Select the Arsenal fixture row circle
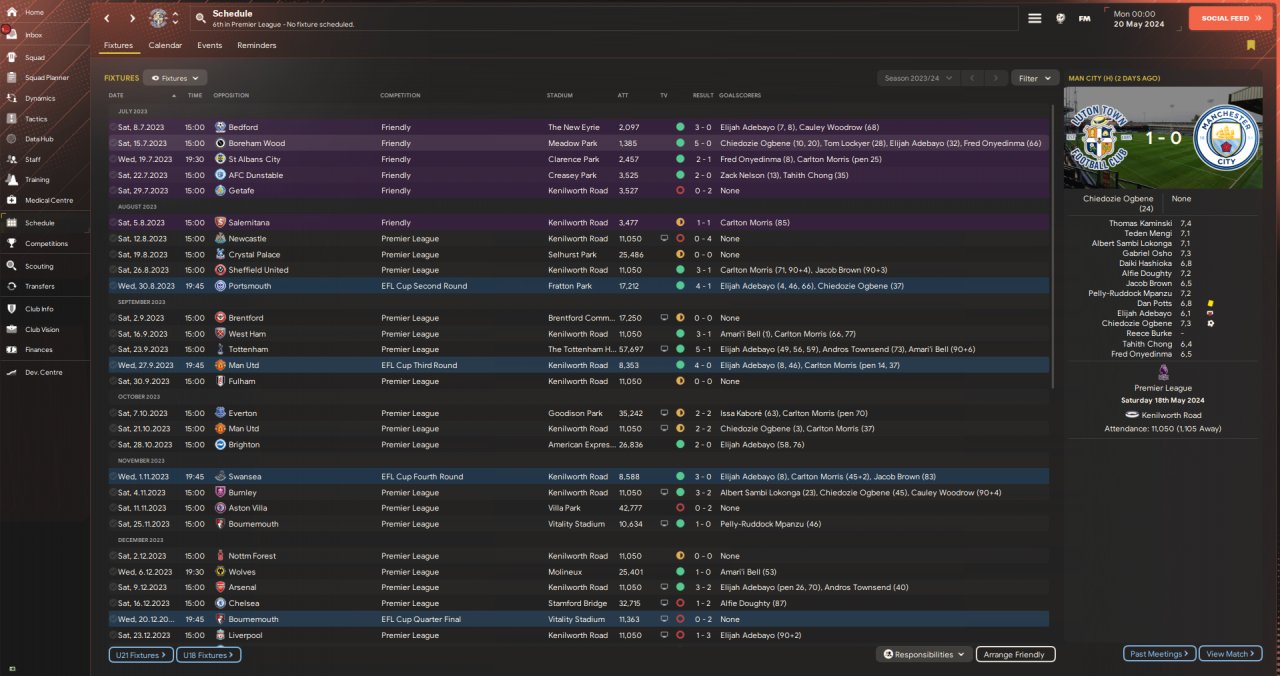The width and height of the screenshot is (1280, 676). click(x=112, y=588)
